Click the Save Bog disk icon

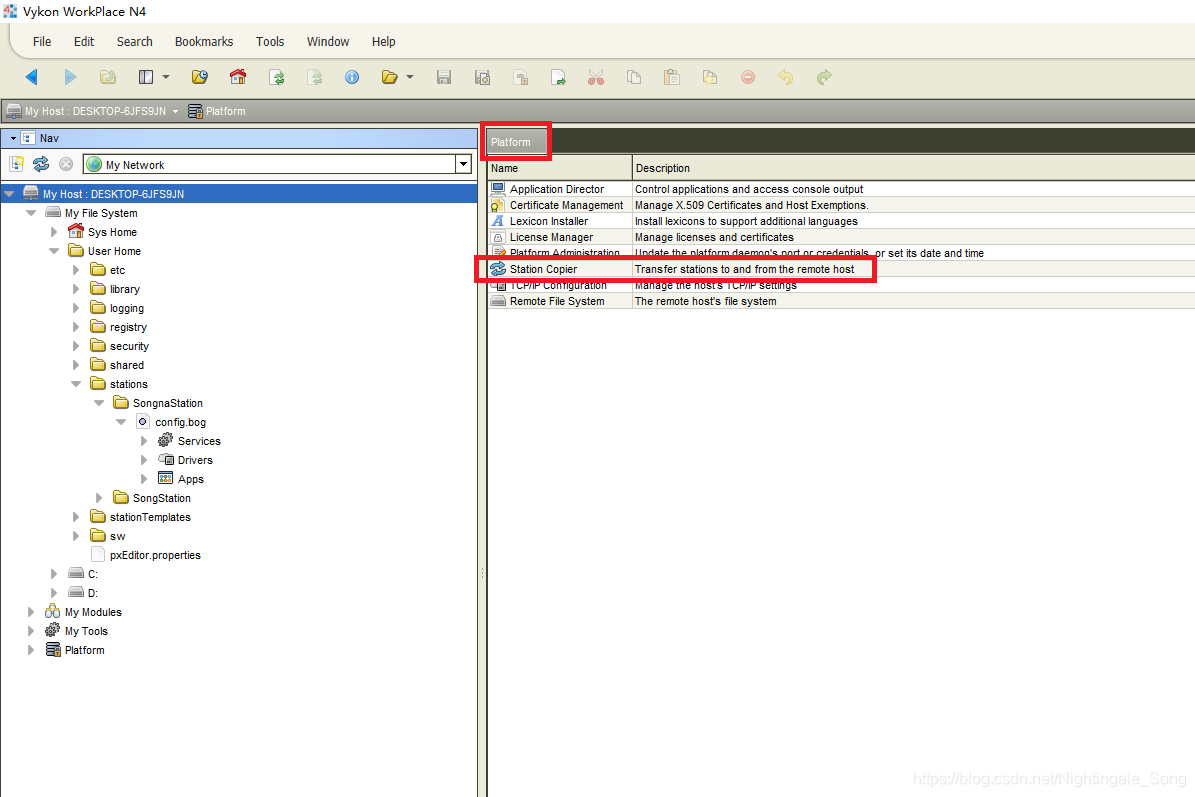point(482,77)
